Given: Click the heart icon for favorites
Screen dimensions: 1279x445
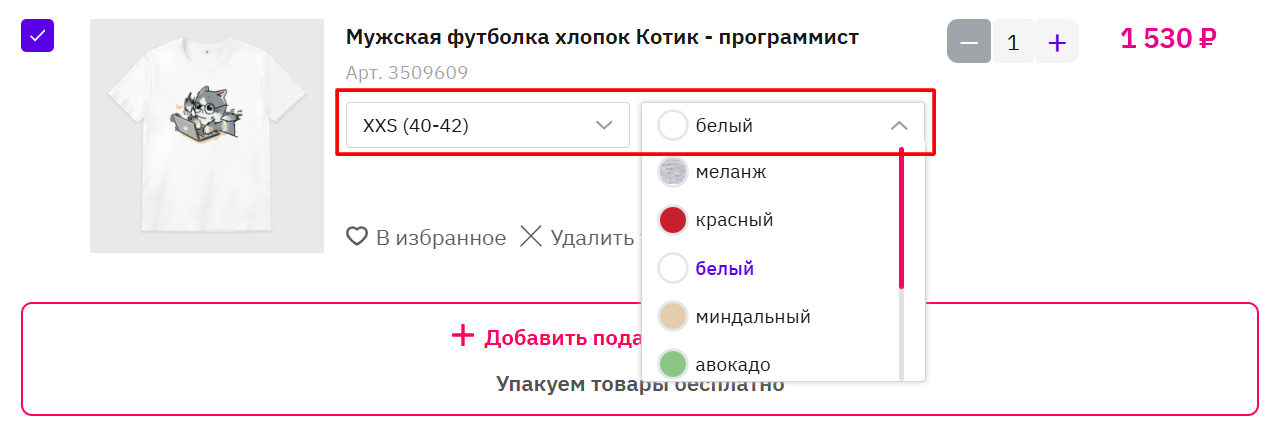Looking at the screenshot, I should point(357,237).
